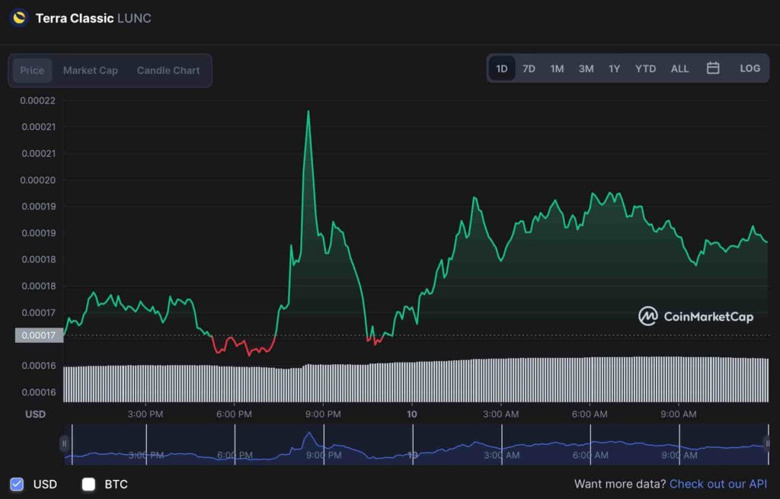Switch to the Market Cap tab
This screenshot has height=499, width=780.
[x=90, y=71]
